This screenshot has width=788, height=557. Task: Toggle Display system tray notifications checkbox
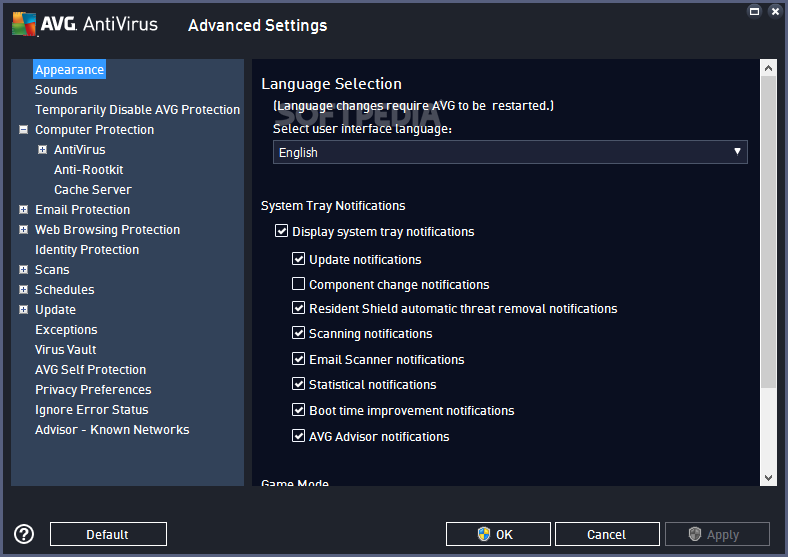coord(281,231)
